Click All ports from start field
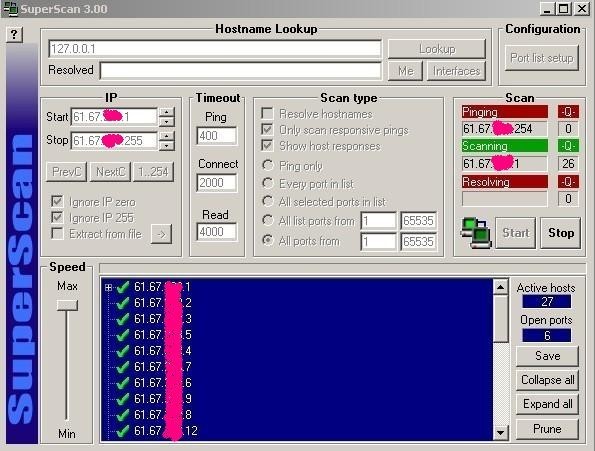595x451 pixels. pyautogui.click(x=378, y=242)
